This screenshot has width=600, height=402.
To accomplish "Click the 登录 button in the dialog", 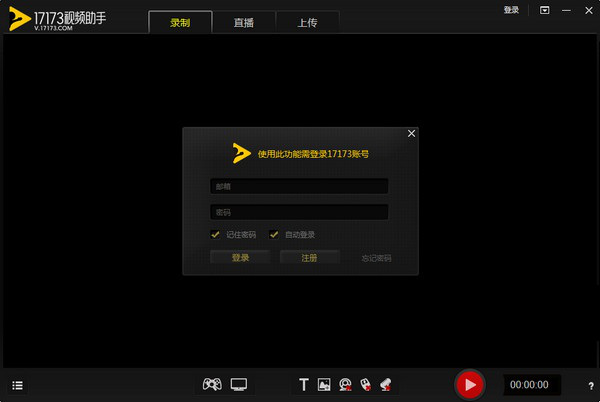I will [240, 257].
